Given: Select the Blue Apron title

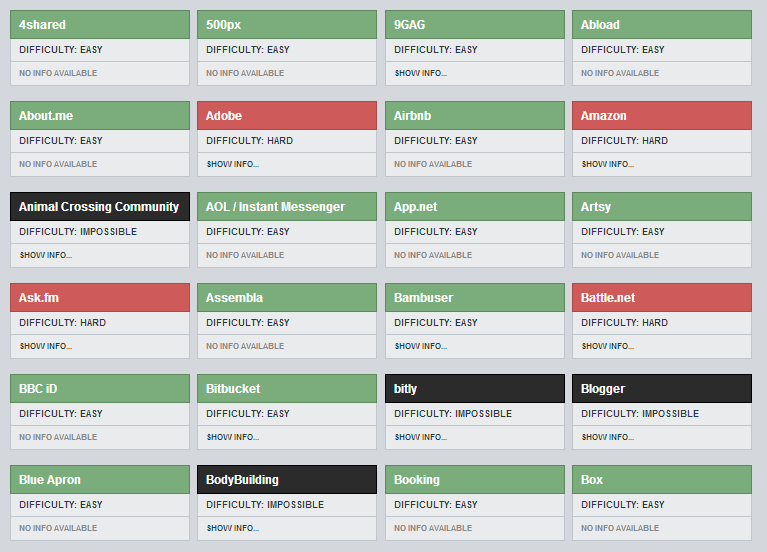Looking at the screenshot, I should pyautogui.click(x=50, y=480).
